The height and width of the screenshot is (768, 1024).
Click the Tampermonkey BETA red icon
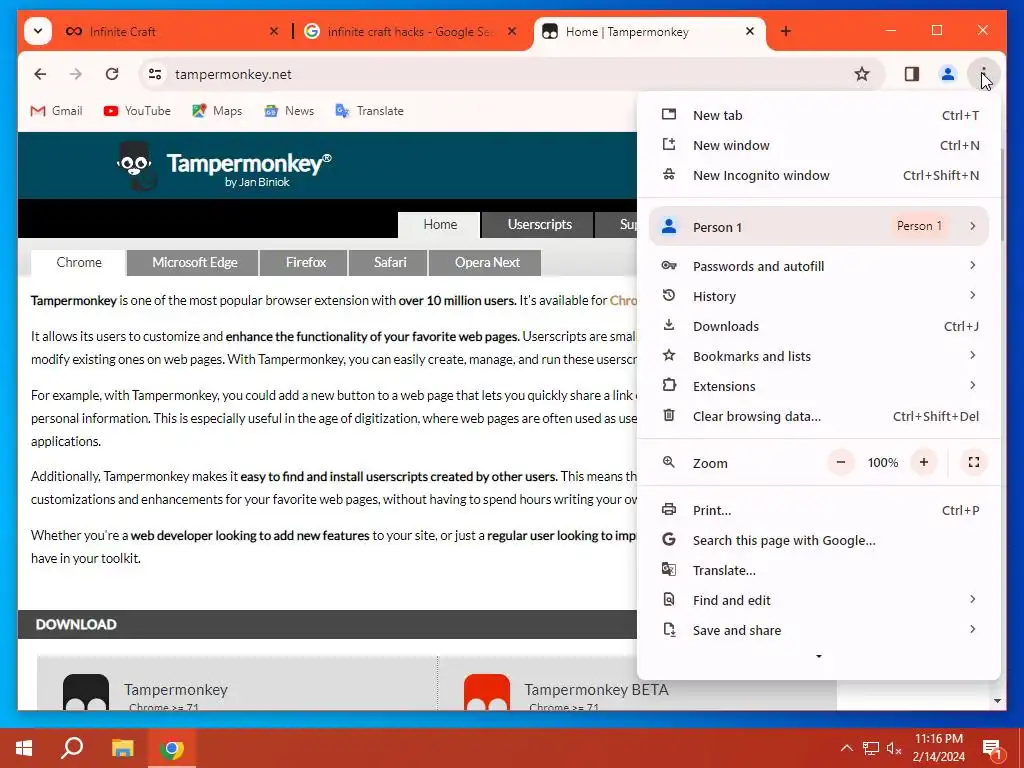click(487, 692)
